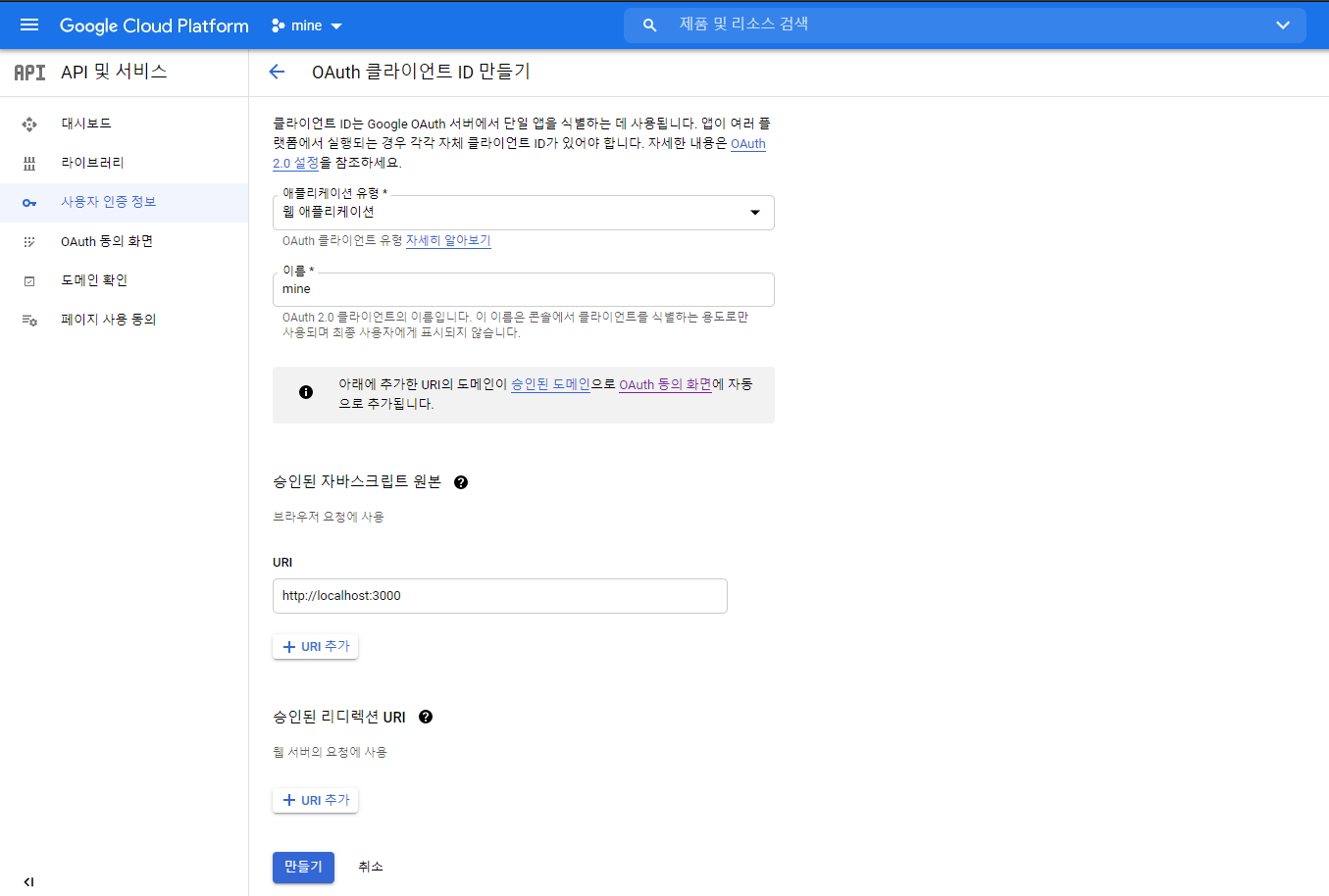The height and width of the screenshot is (896, 1329).
Task: Click the 웹 서버의 요청에 사용 text
Action: click(330, 752)
